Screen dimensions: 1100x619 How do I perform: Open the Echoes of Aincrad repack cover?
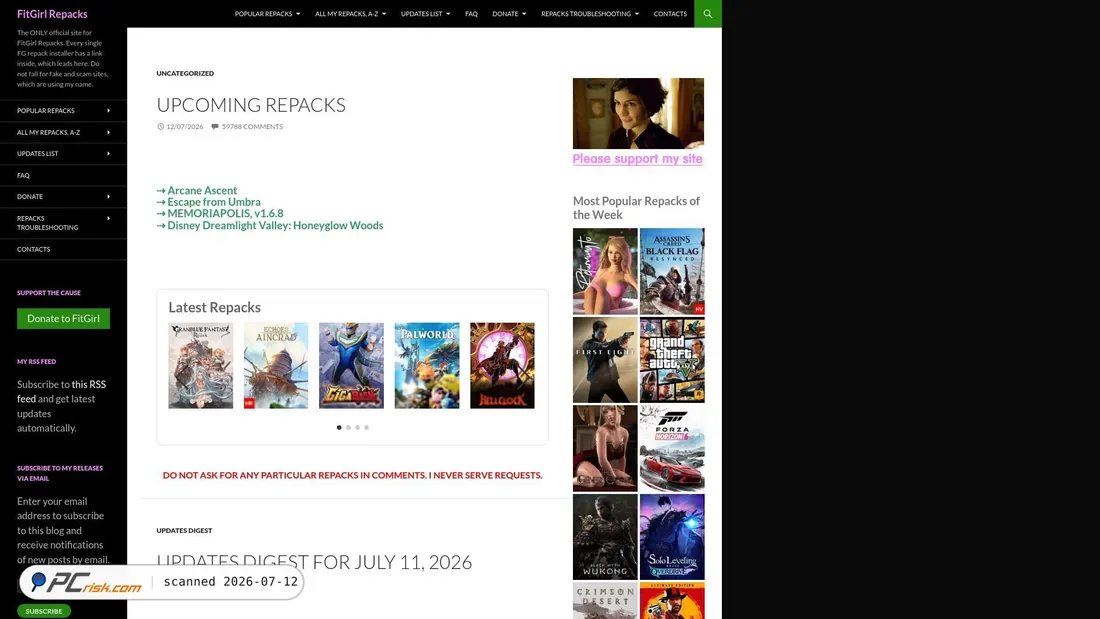click(276, 365)
